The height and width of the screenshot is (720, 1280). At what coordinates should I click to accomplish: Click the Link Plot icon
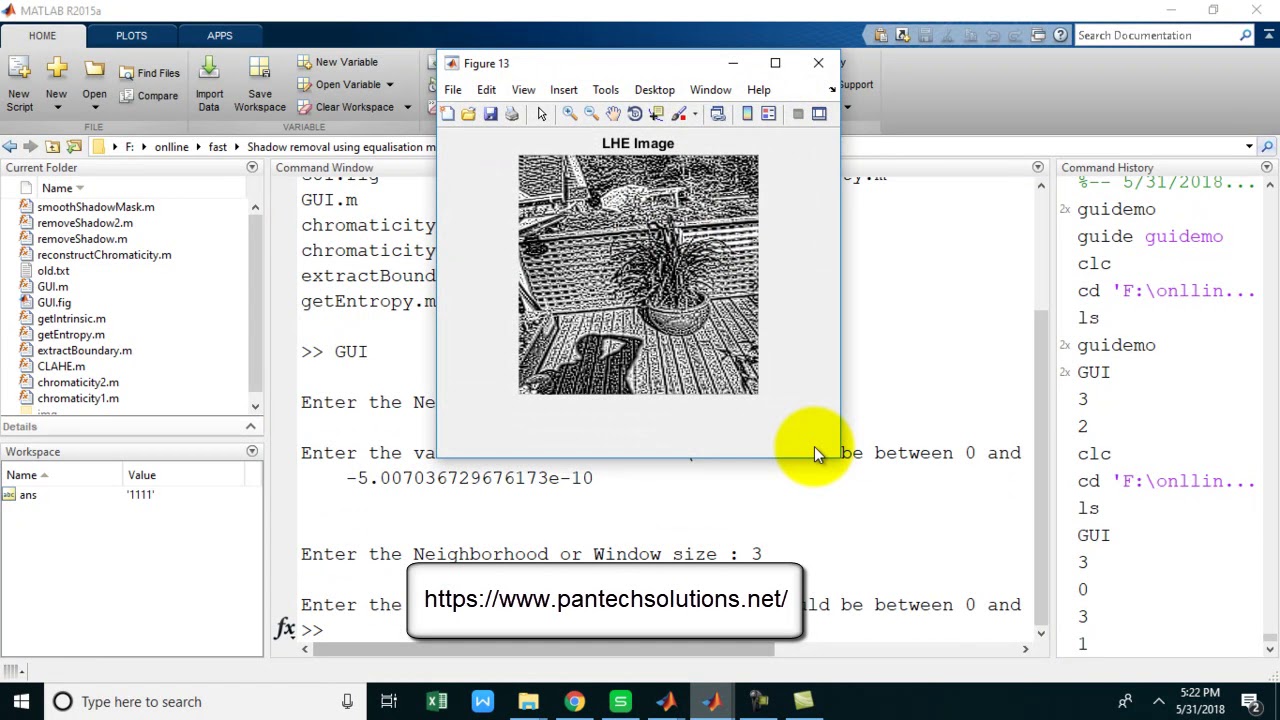click(718, 114)
